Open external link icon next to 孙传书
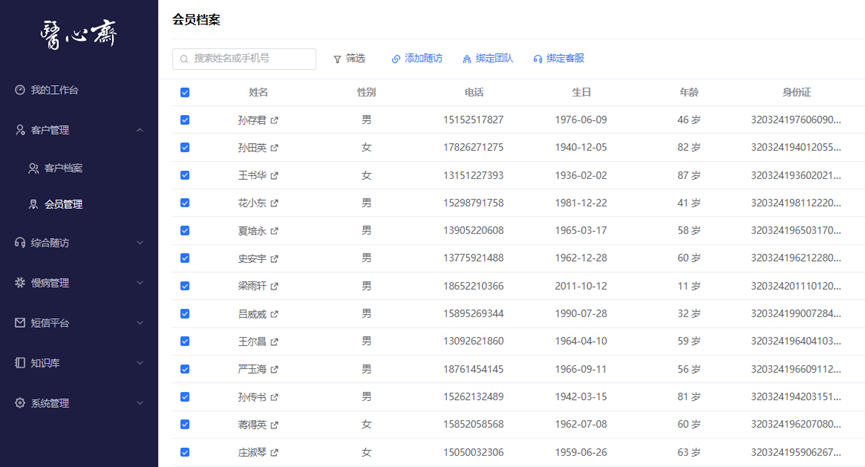Screen dimensions: 865x467 tap(274, 397)
